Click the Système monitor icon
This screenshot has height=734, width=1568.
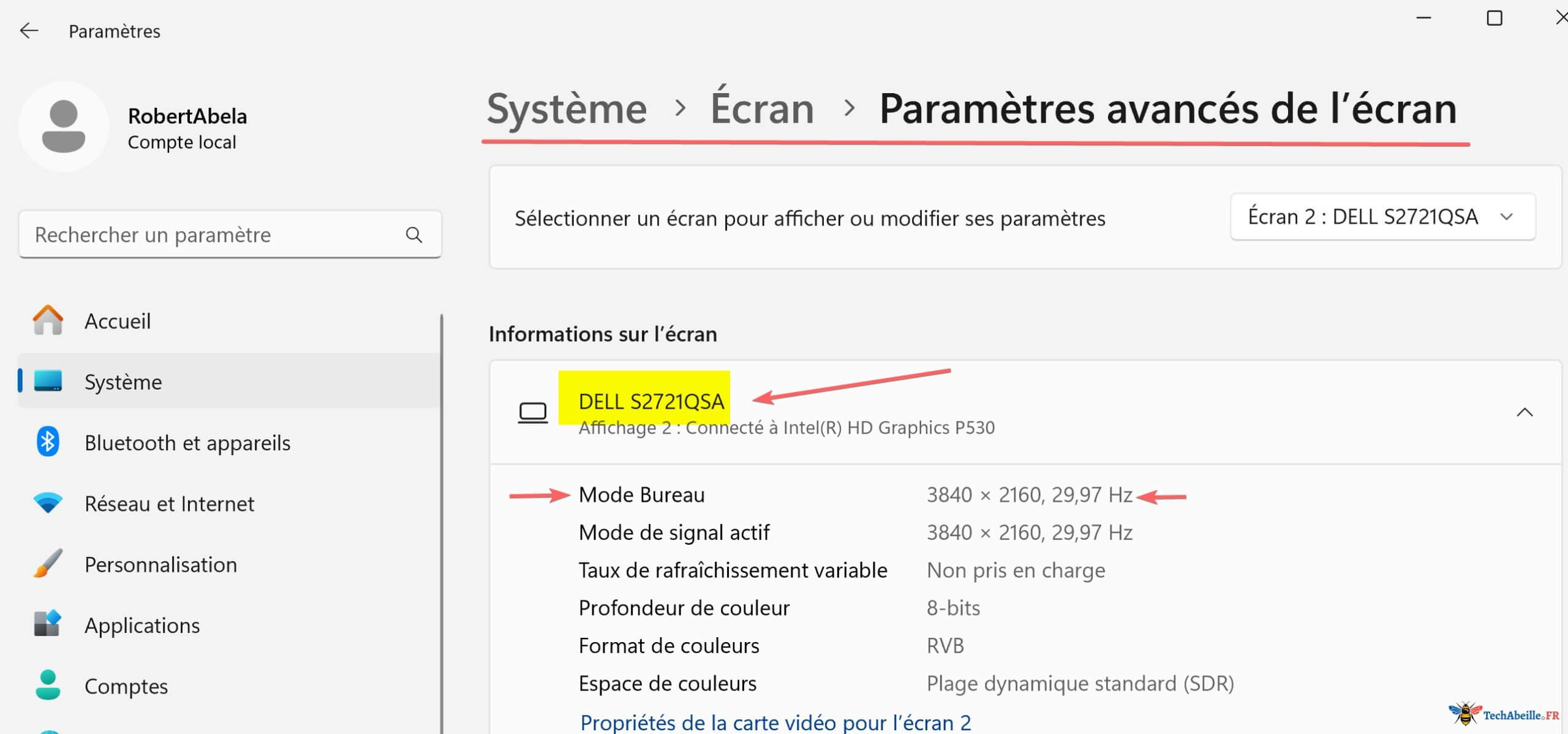(x=48, y=381)
